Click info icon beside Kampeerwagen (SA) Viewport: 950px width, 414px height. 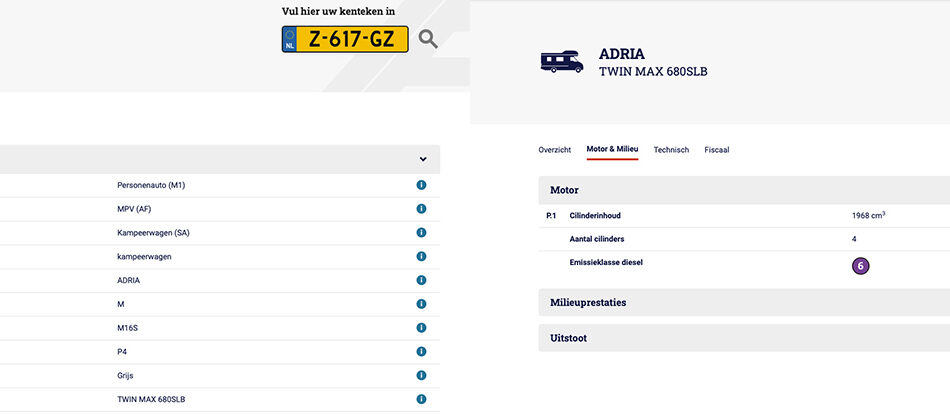pos(421,233)
